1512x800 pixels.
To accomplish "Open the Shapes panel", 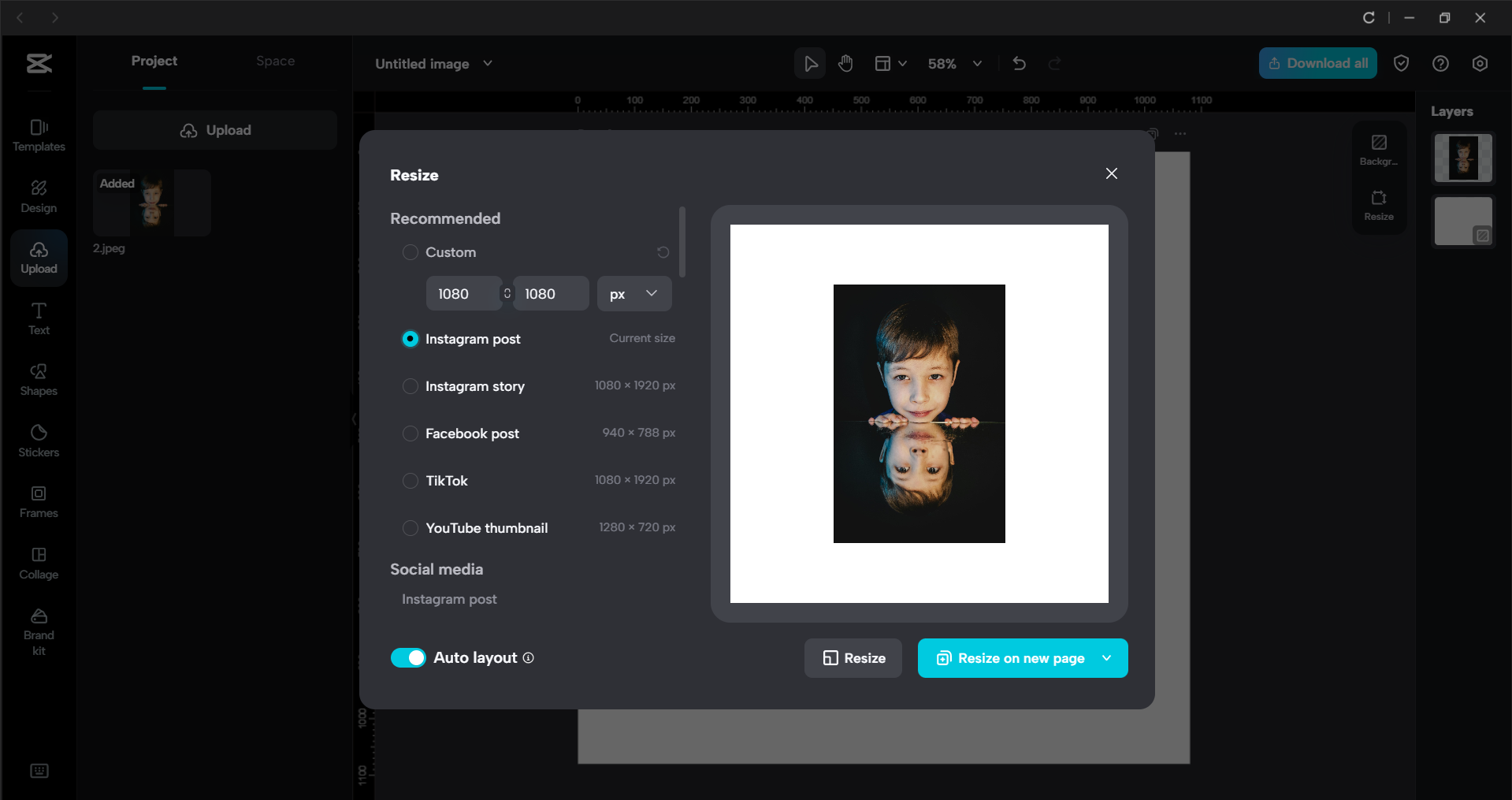I will 38,380.
